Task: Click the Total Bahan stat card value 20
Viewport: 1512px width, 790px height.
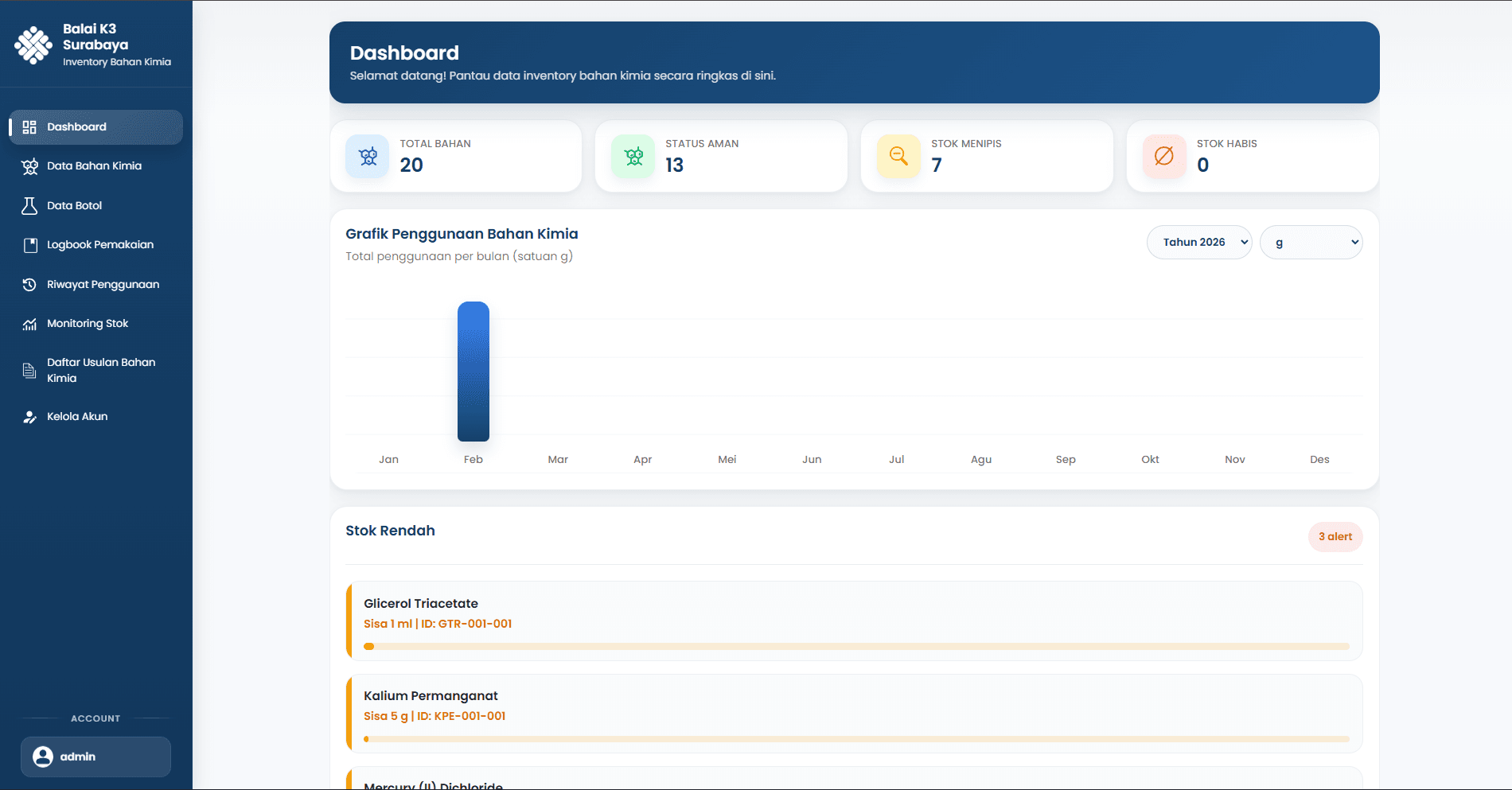Action: point(411,165)
